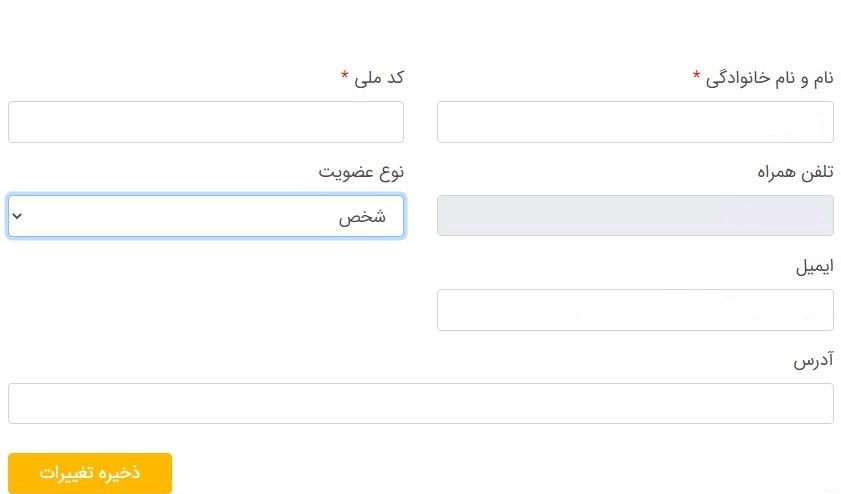Click the تلفن همراه label
Viewport: 841px width, 494px height.
795,172
